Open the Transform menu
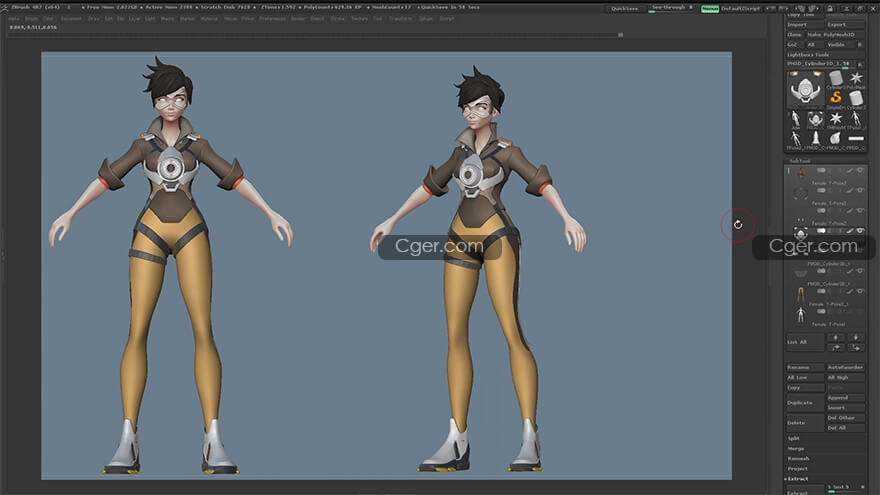The width and height of the screenshot is (880, 495). 401,19
